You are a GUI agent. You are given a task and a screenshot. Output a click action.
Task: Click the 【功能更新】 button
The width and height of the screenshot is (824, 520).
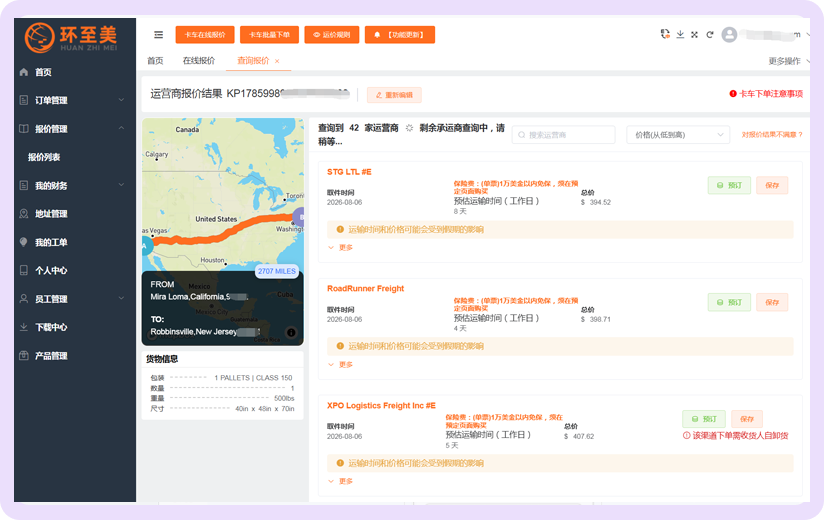[400, 35]
